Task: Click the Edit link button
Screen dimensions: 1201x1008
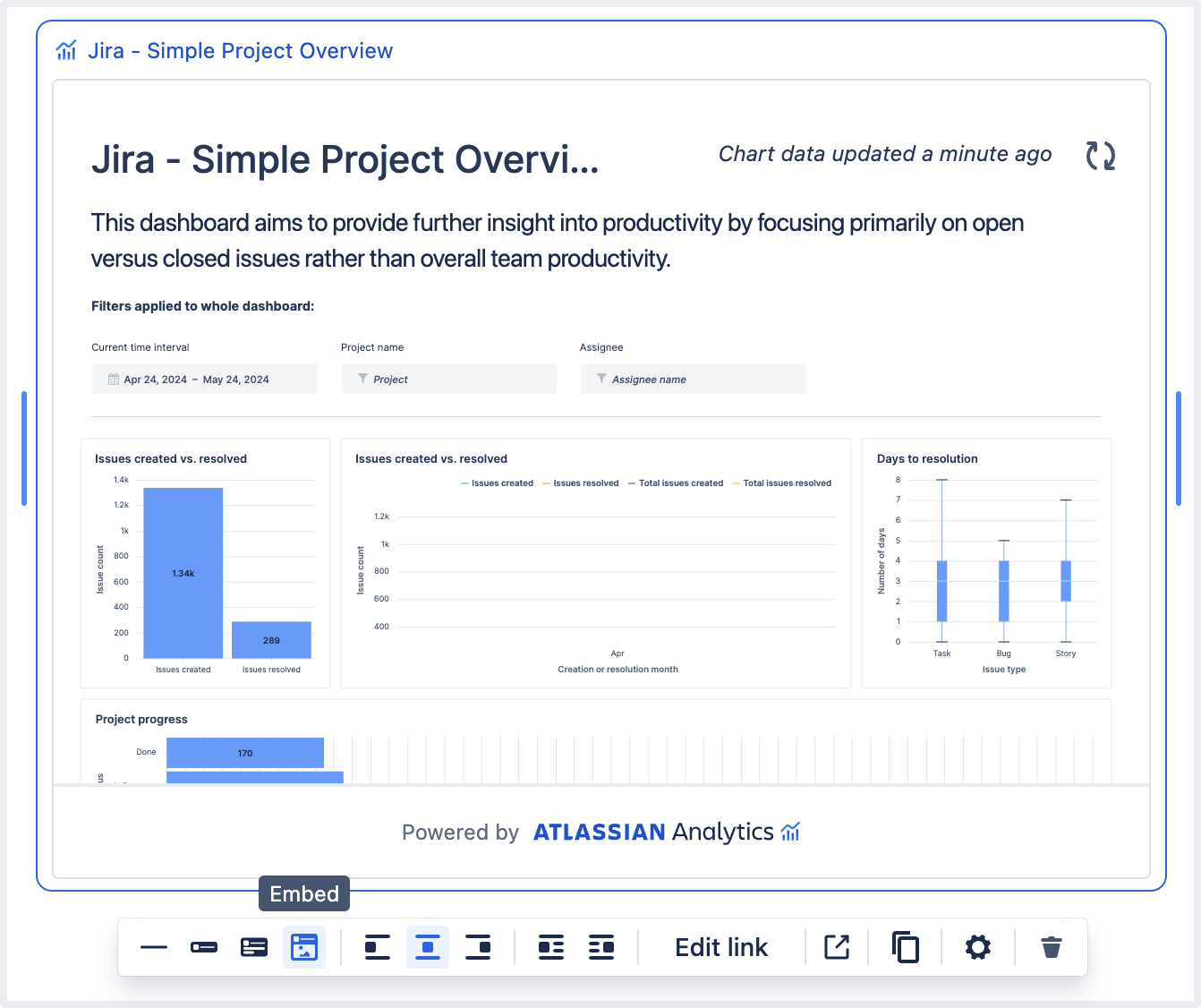Action: (x=721, y=947)
